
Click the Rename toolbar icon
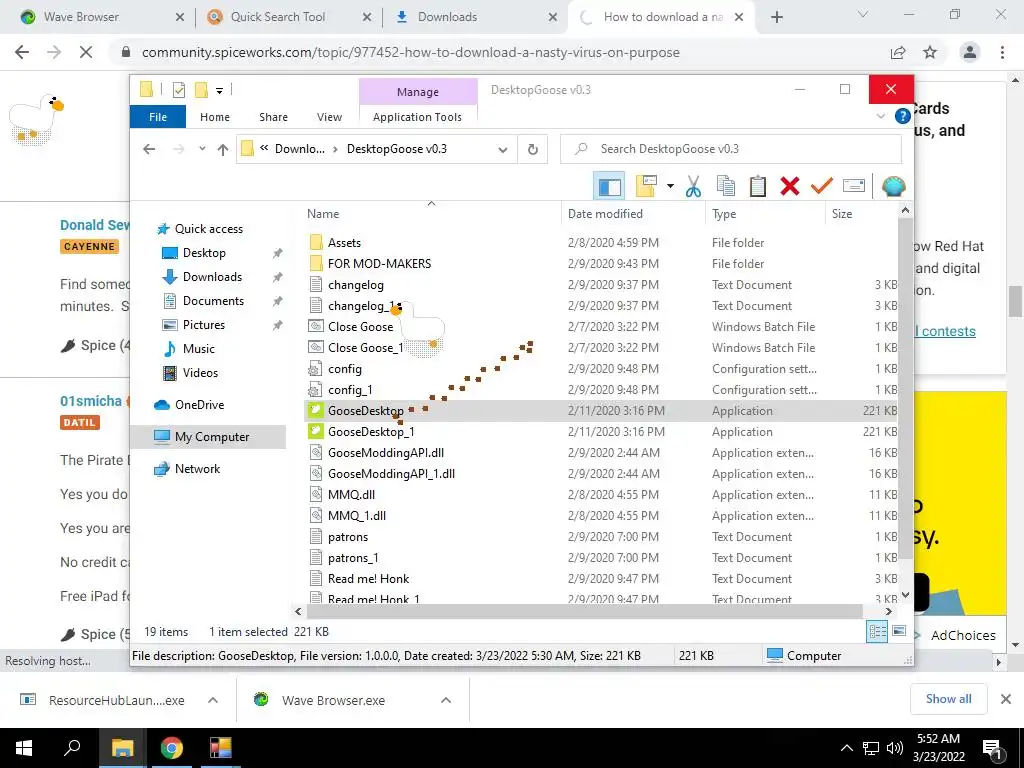click(x=854, y=187)
